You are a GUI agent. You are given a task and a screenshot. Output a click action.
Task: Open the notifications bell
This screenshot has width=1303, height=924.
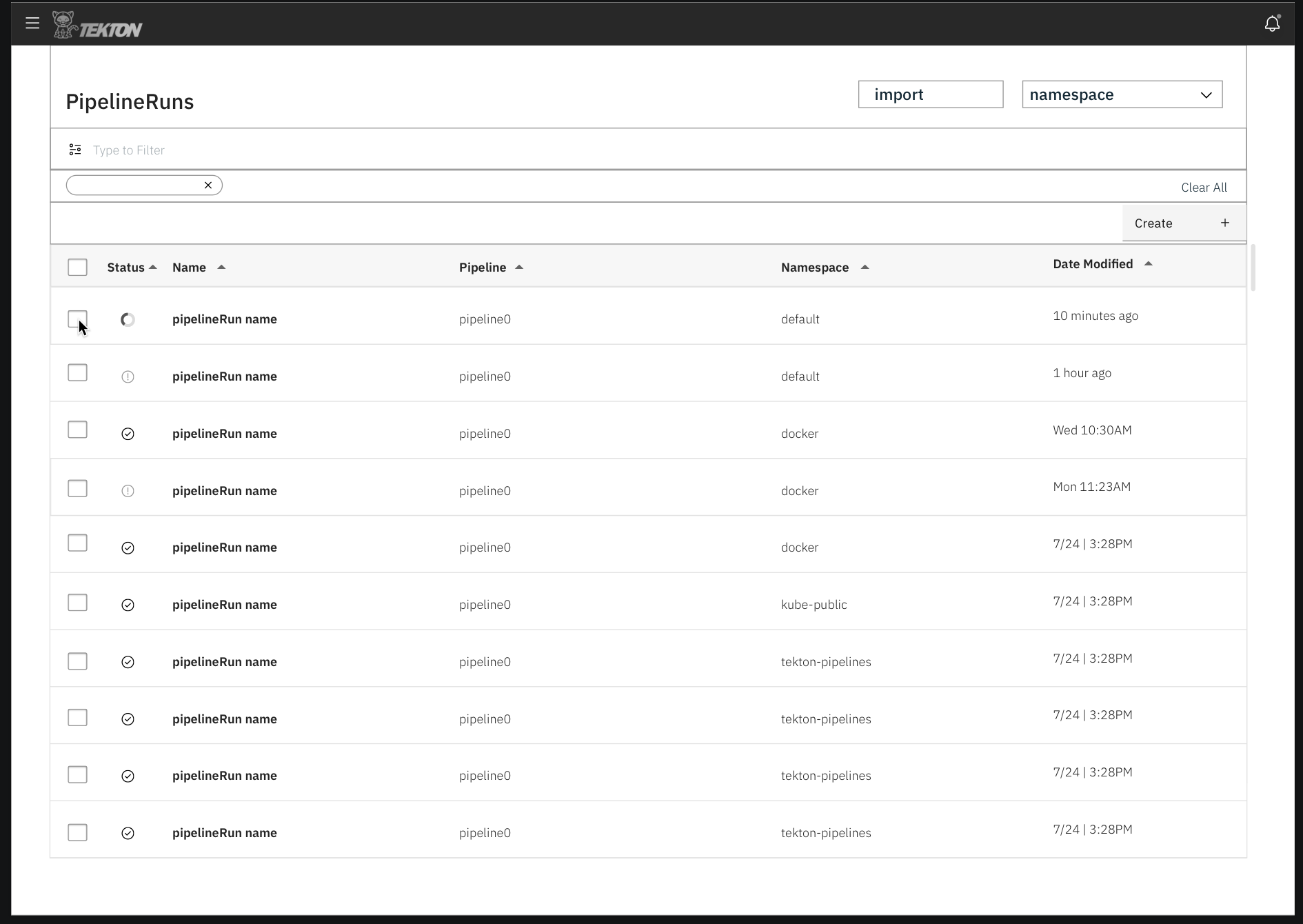pos(1272,23)
